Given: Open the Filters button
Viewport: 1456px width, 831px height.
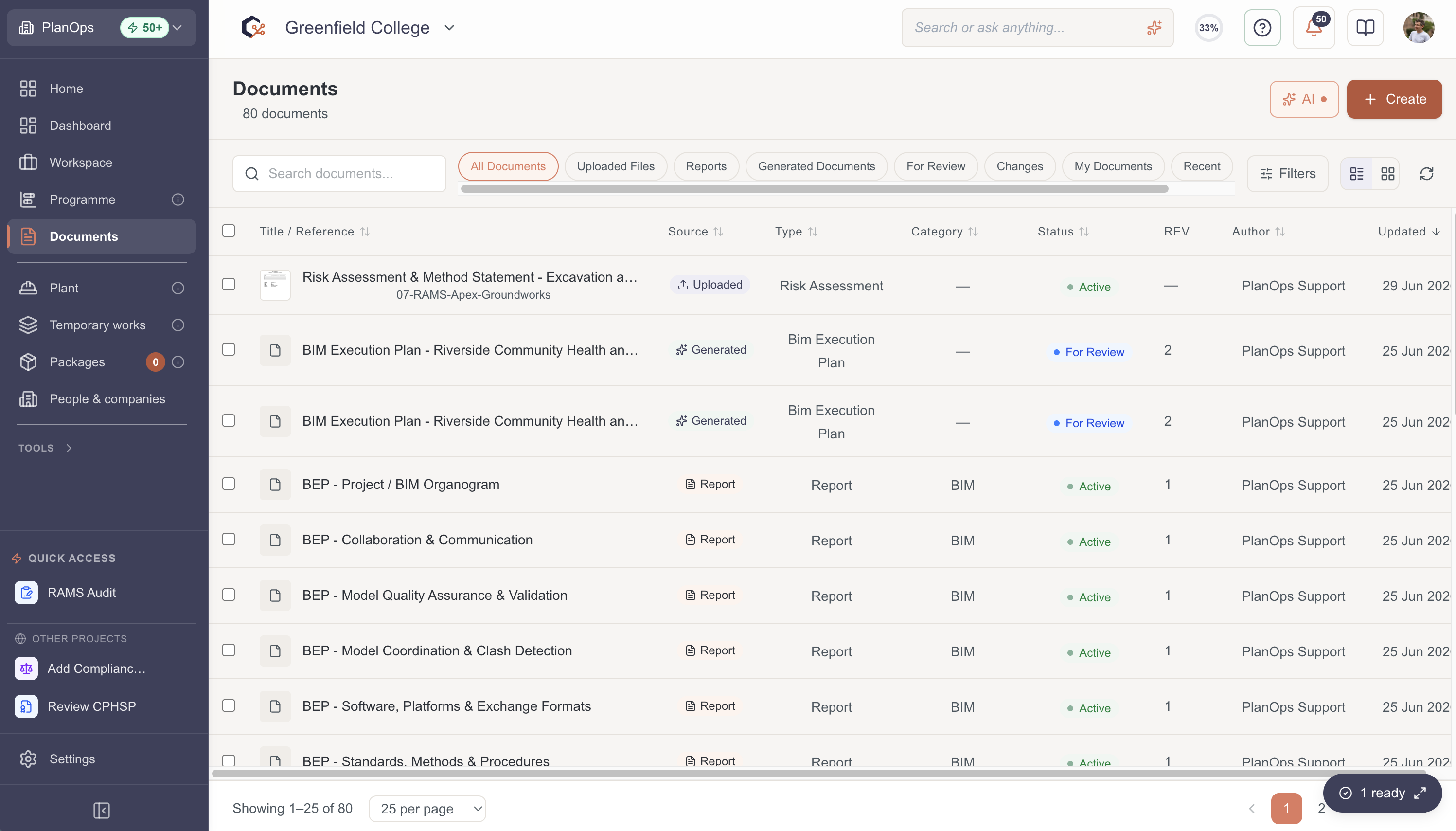Looking at the screenshot, I should point(1287,174).
